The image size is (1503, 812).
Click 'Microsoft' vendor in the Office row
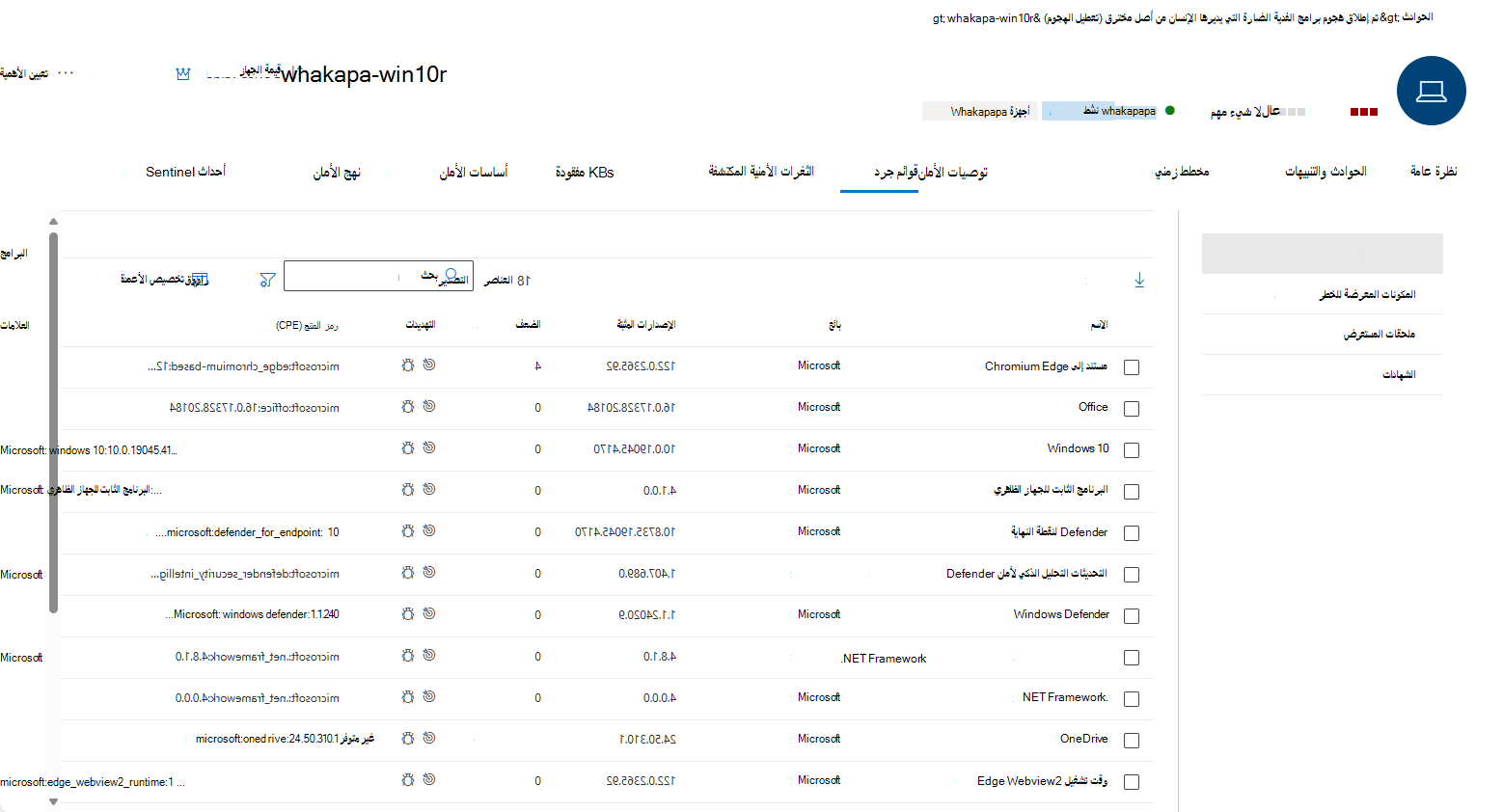coord(819,407)
